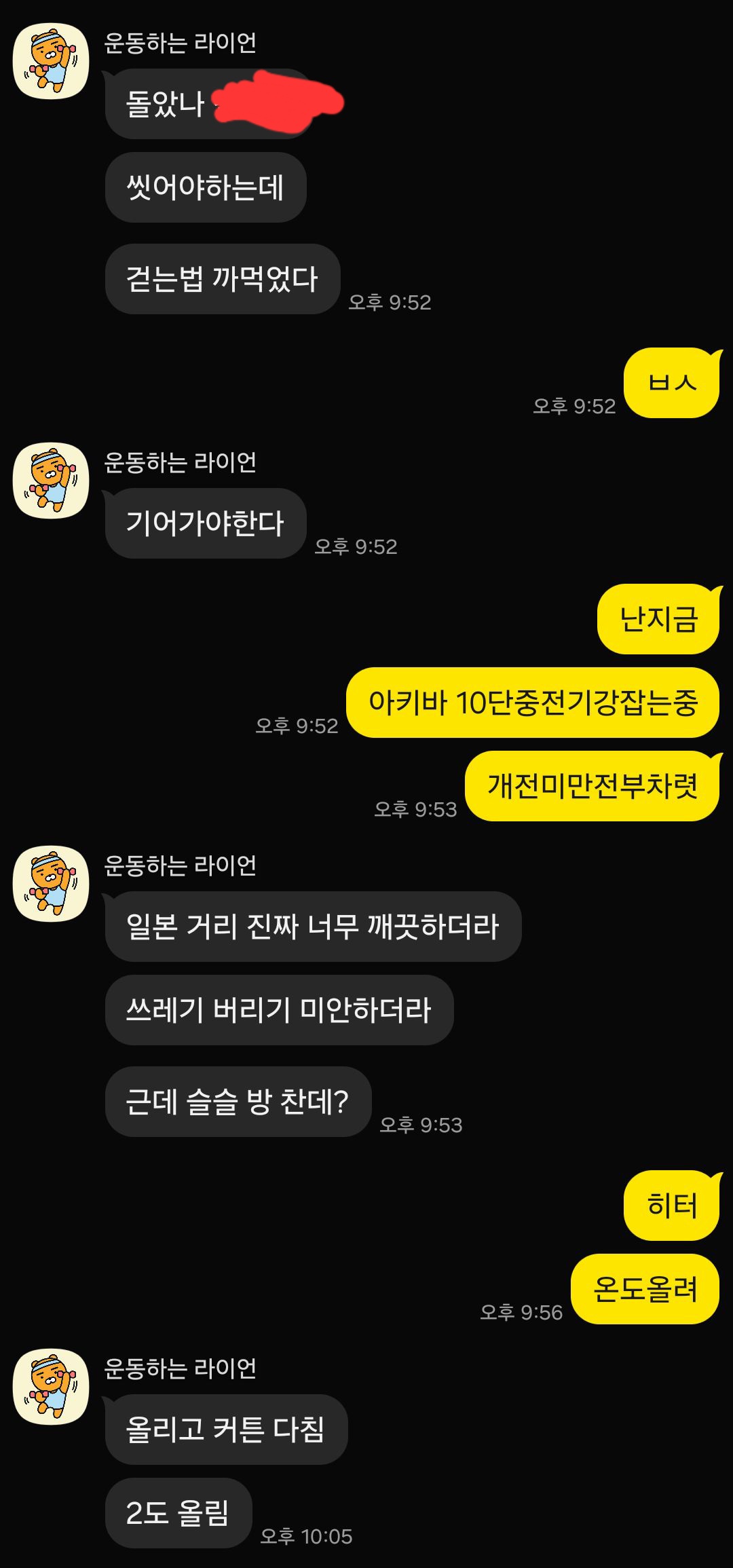Tap the avatar beside 기어가야한다 message
Screen dimensions: 733x1568
[51, 481]
